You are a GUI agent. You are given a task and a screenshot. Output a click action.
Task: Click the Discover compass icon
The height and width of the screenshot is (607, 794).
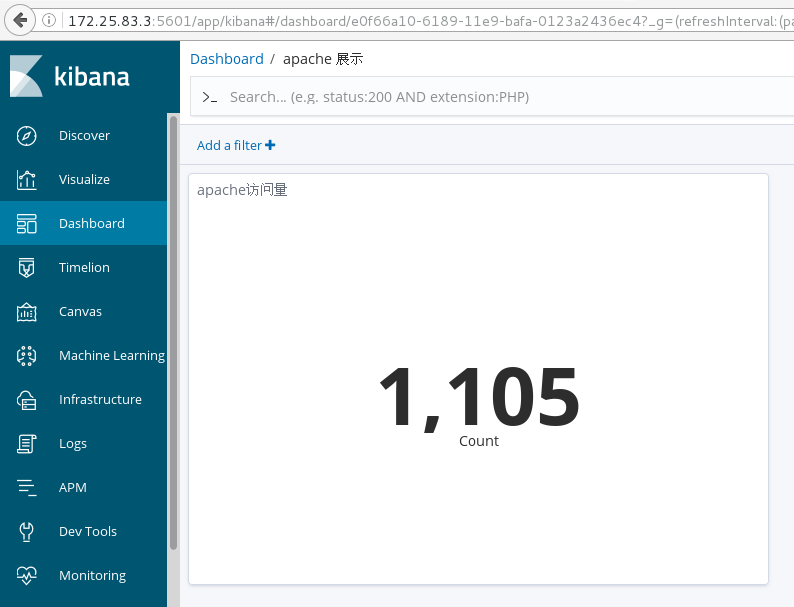pyautogui.click(x=26, y=136)
